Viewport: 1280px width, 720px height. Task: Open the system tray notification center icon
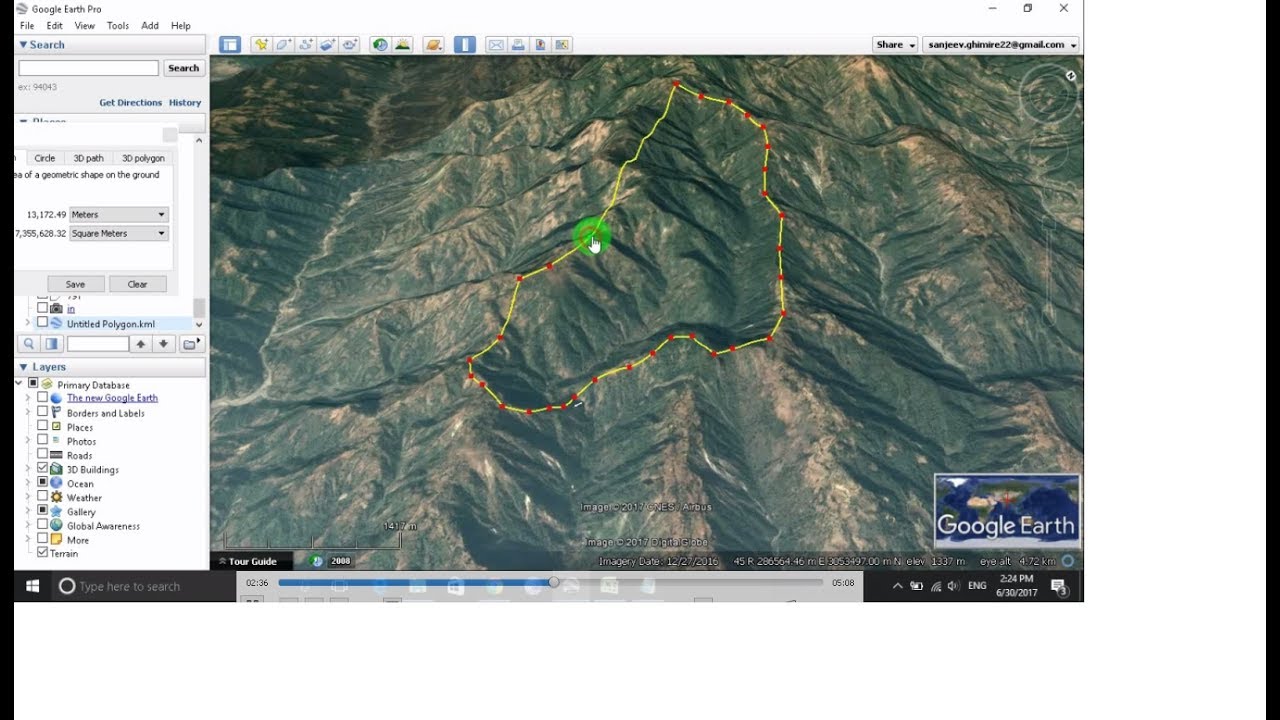point(1060,587)
